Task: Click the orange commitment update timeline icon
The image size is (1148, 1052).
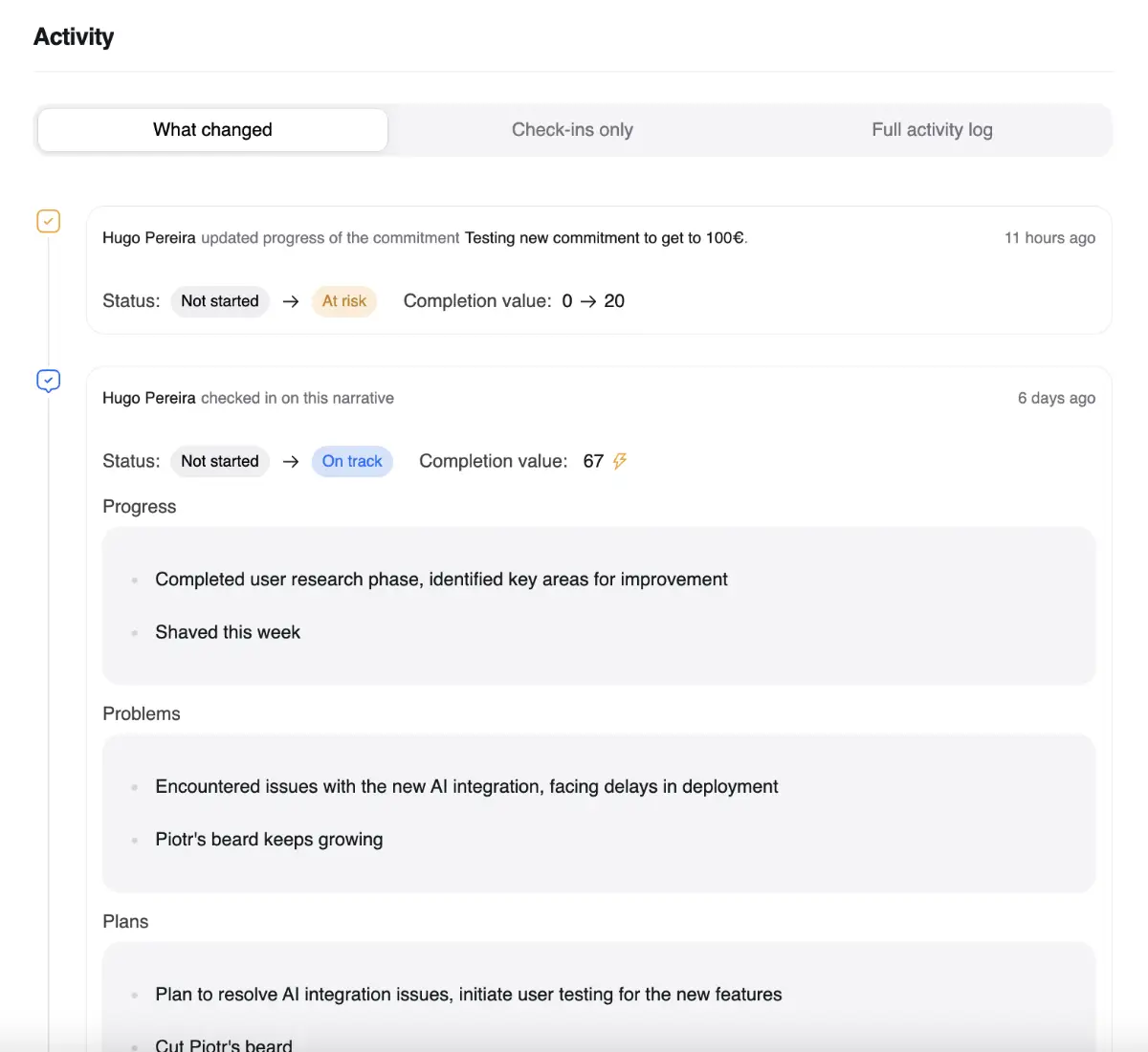Action: tap(48, 222)
